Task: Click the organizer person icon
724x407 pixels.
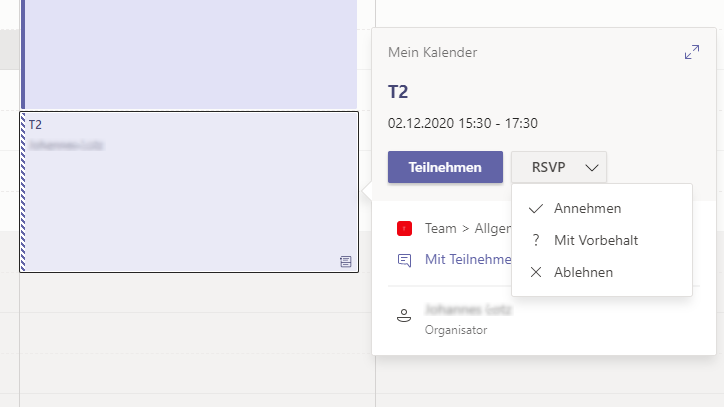Action: click(404, 315)
